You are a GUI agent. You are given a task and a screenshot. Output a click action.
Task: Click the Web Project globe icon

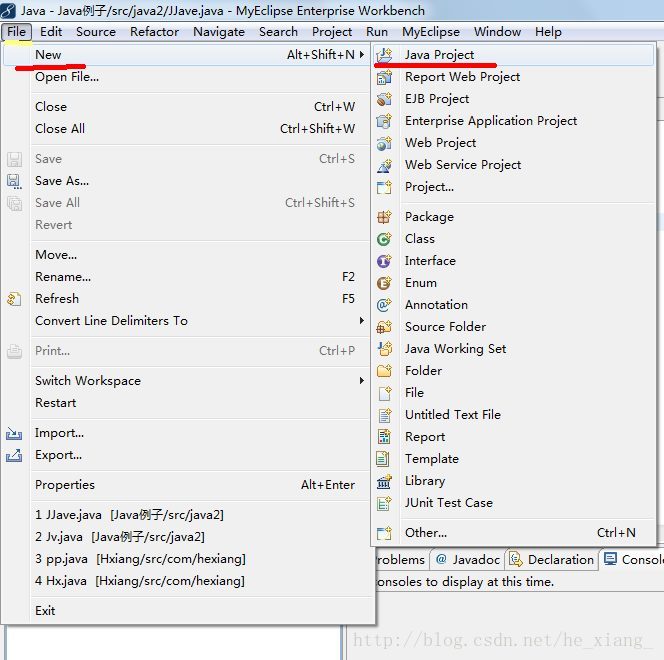pyautogui.click(x=384, y=143)
